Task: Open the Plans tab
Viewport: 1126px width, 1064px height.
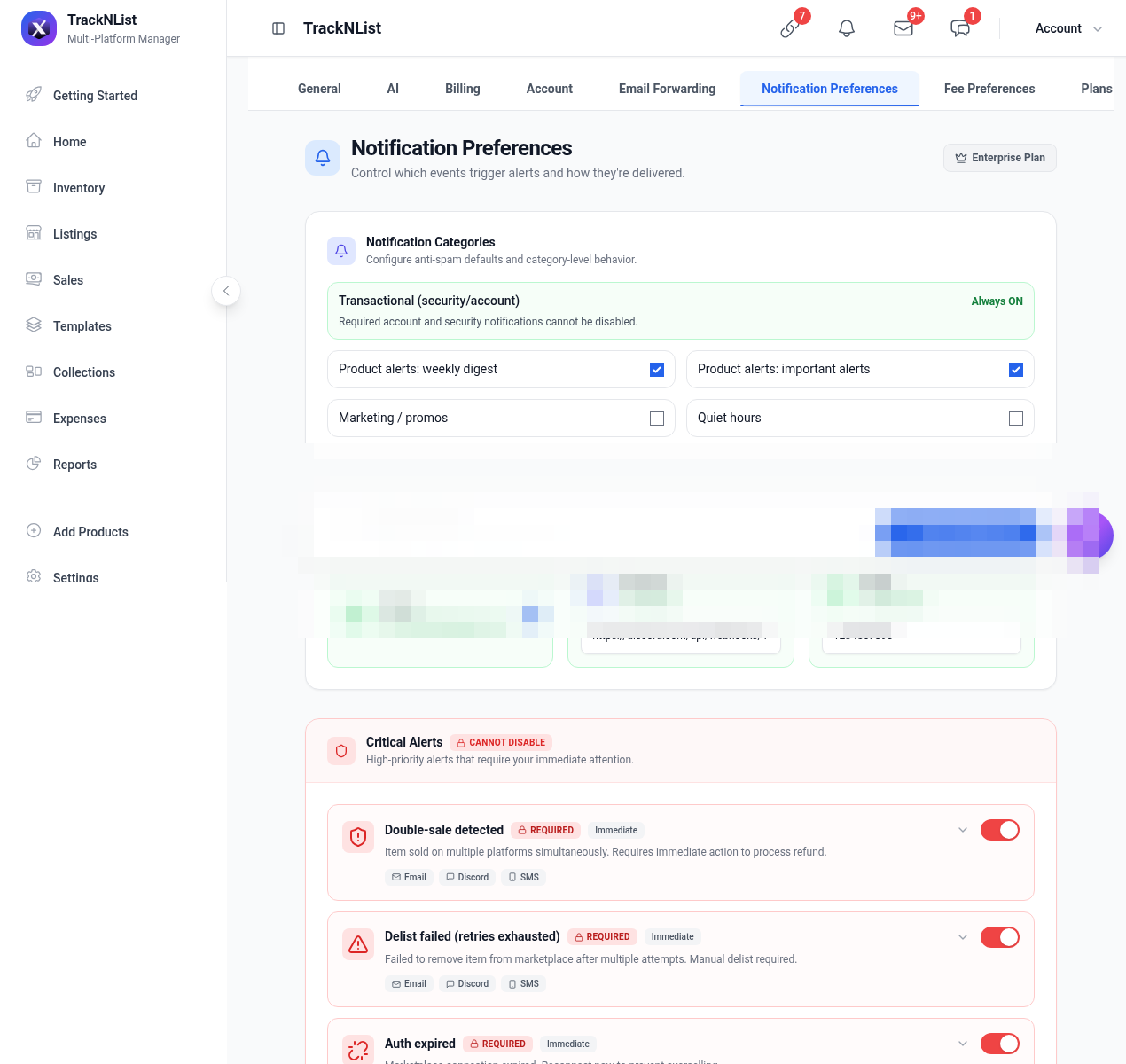Action: pyautogui.click(x=1096, y=89)
